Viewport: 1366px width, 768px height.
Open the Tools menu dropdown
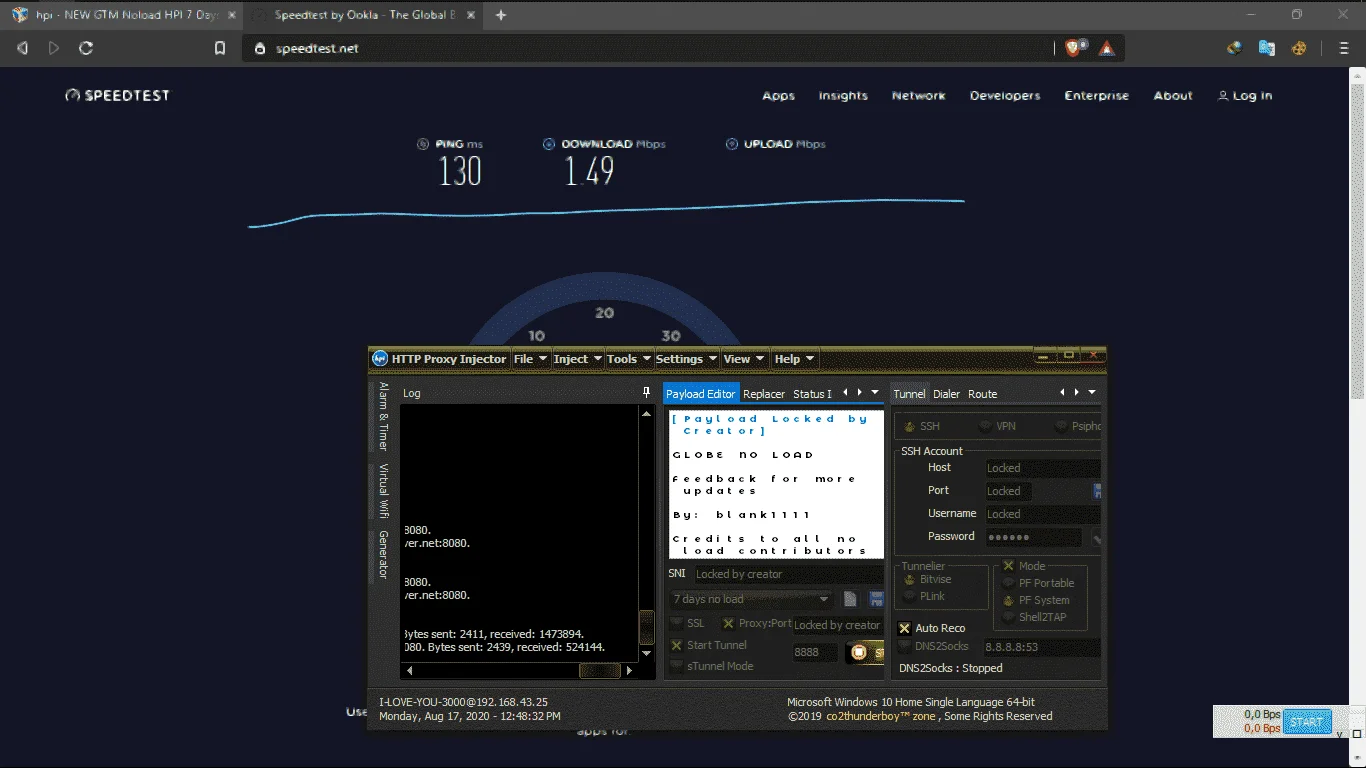pos(629,359)
